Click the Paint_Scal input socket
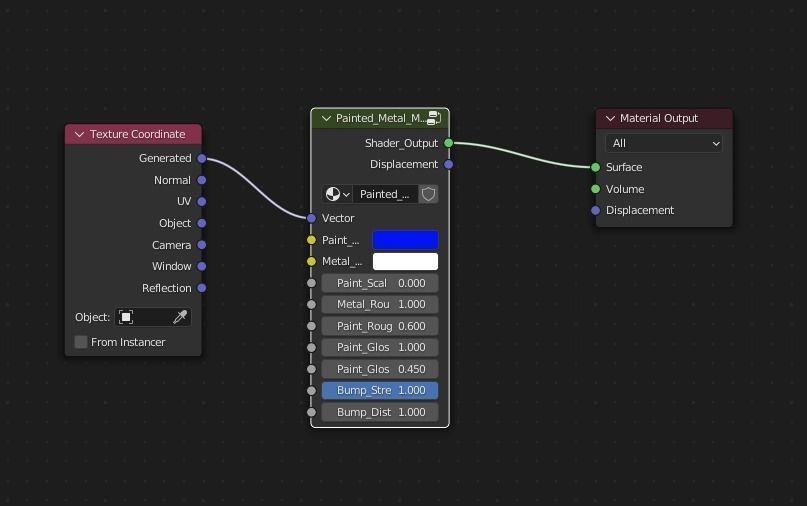This screenshot has height=506, width=807. point(311,283)
